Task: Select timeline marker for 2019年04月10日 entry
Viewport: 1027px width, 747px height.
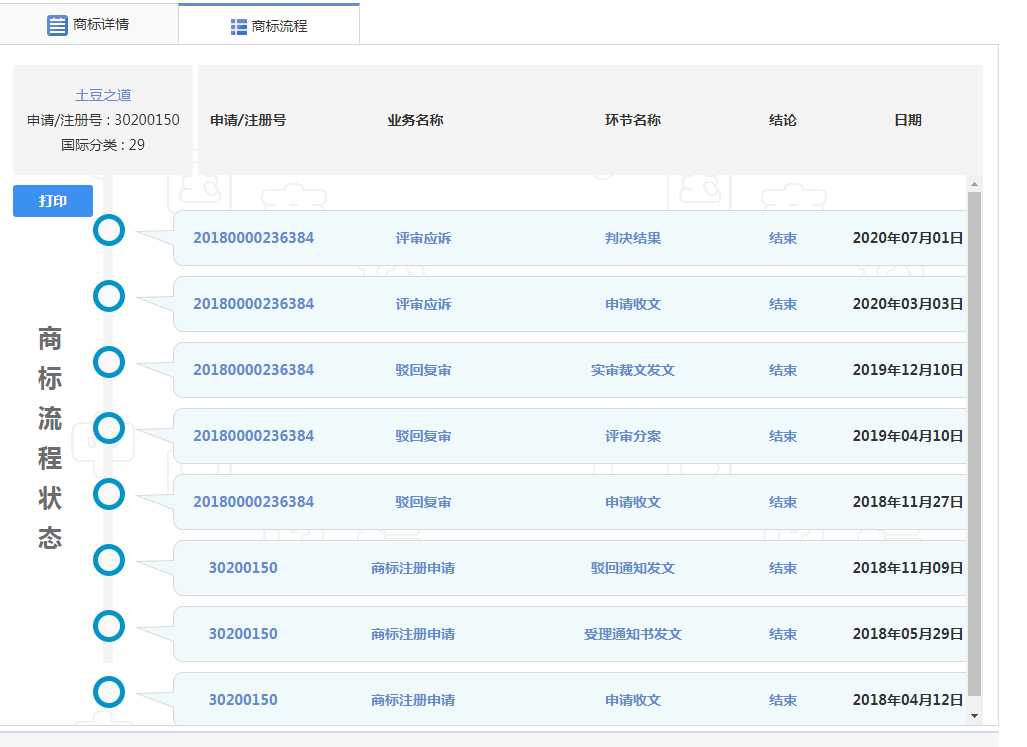Action: pyautogui.click(x=109, y=428)
